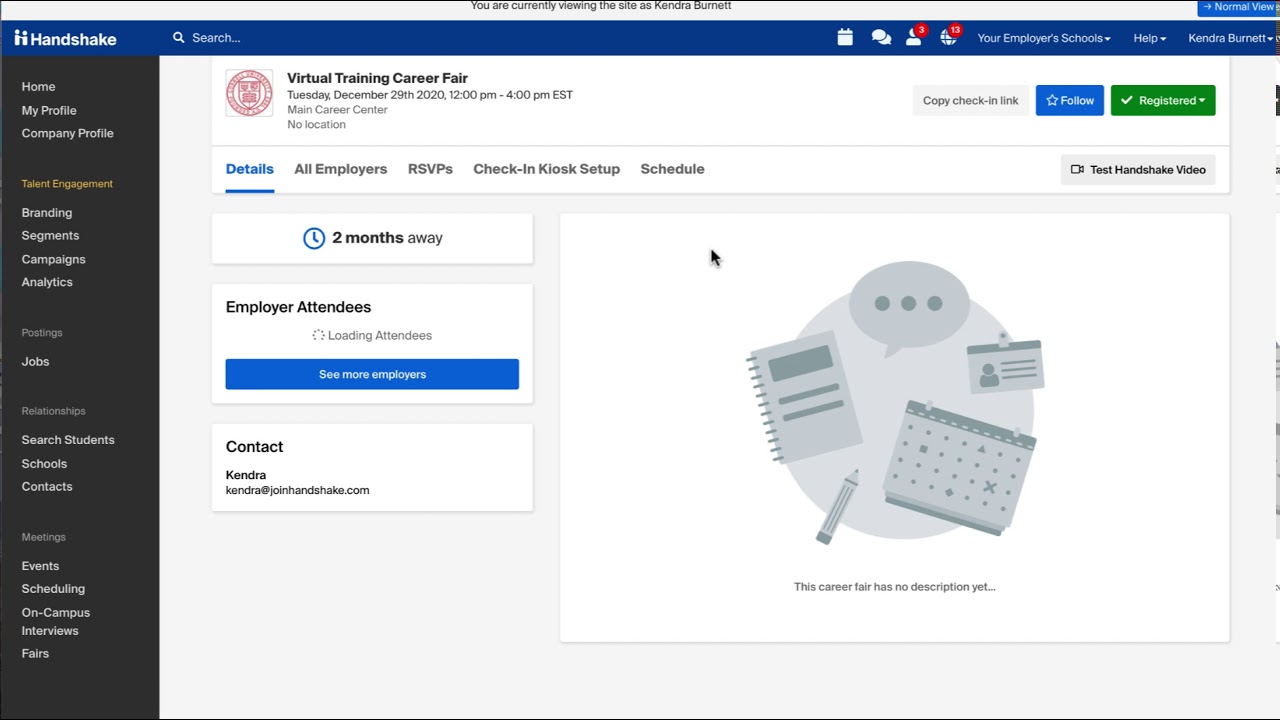Open Branding in the sidebar
The image size is (1280, 720).
pos(47,213)
